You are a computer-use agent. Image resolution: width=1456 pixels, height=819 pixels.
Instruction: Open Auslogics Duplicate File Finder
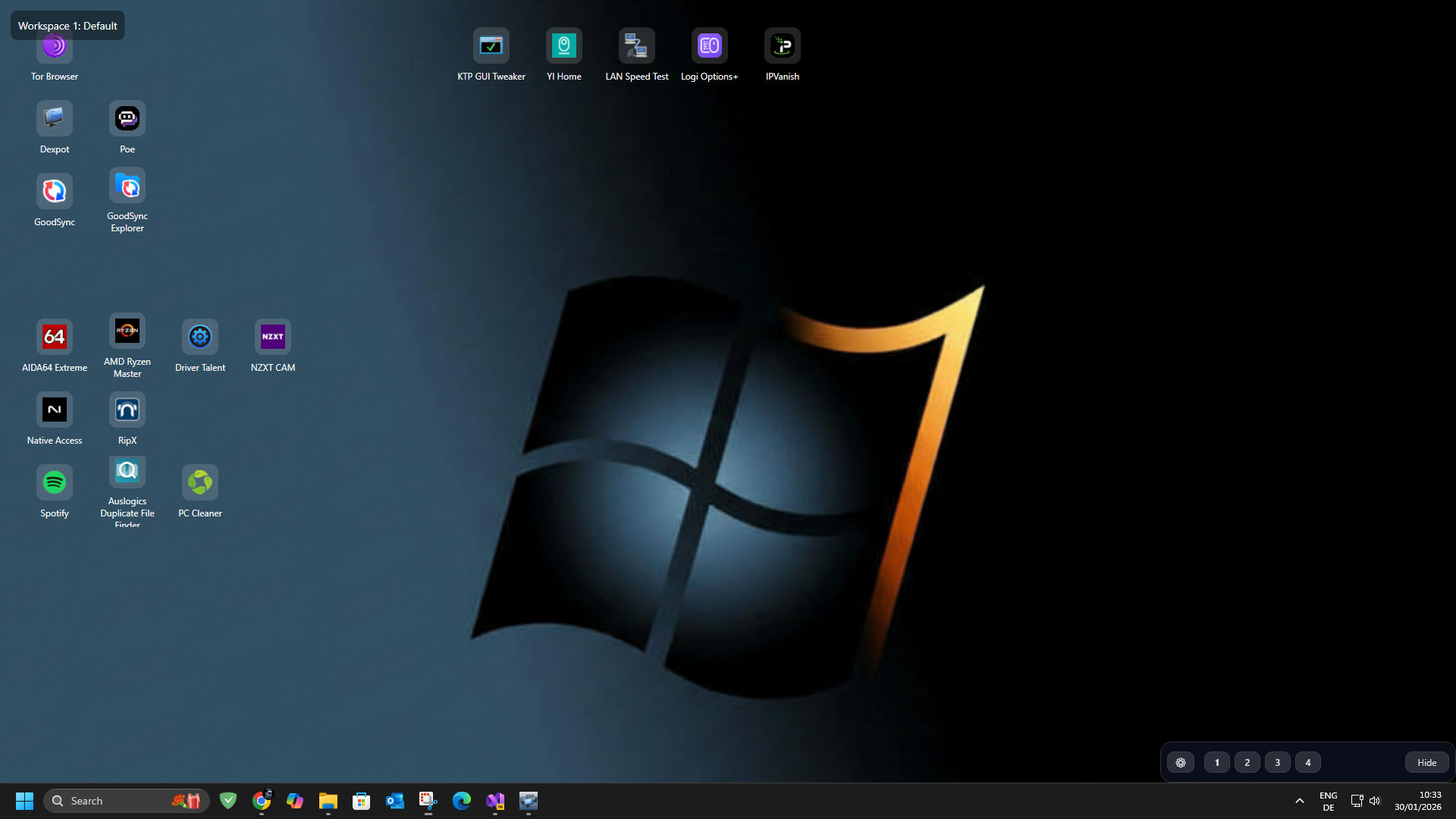[127, 470]
